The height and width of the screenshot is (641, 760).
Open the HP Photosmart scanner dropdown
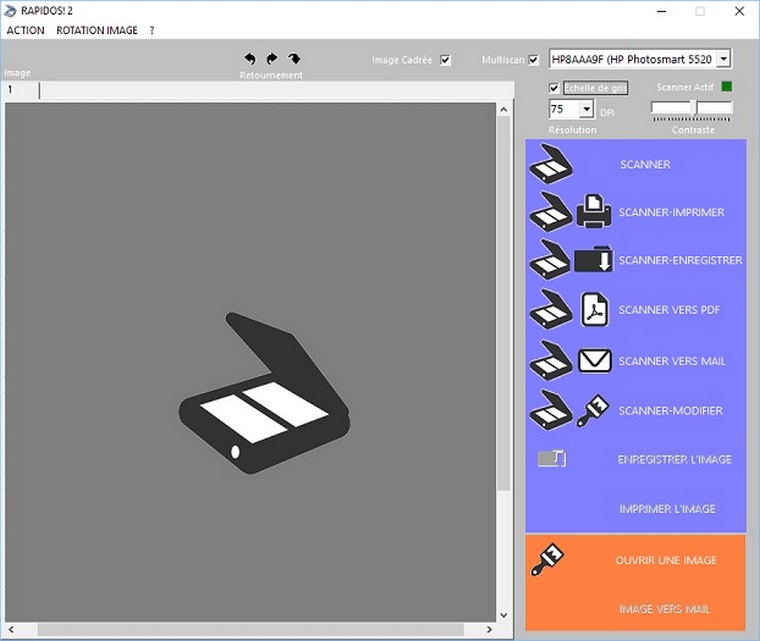click(x=724, y=60)
